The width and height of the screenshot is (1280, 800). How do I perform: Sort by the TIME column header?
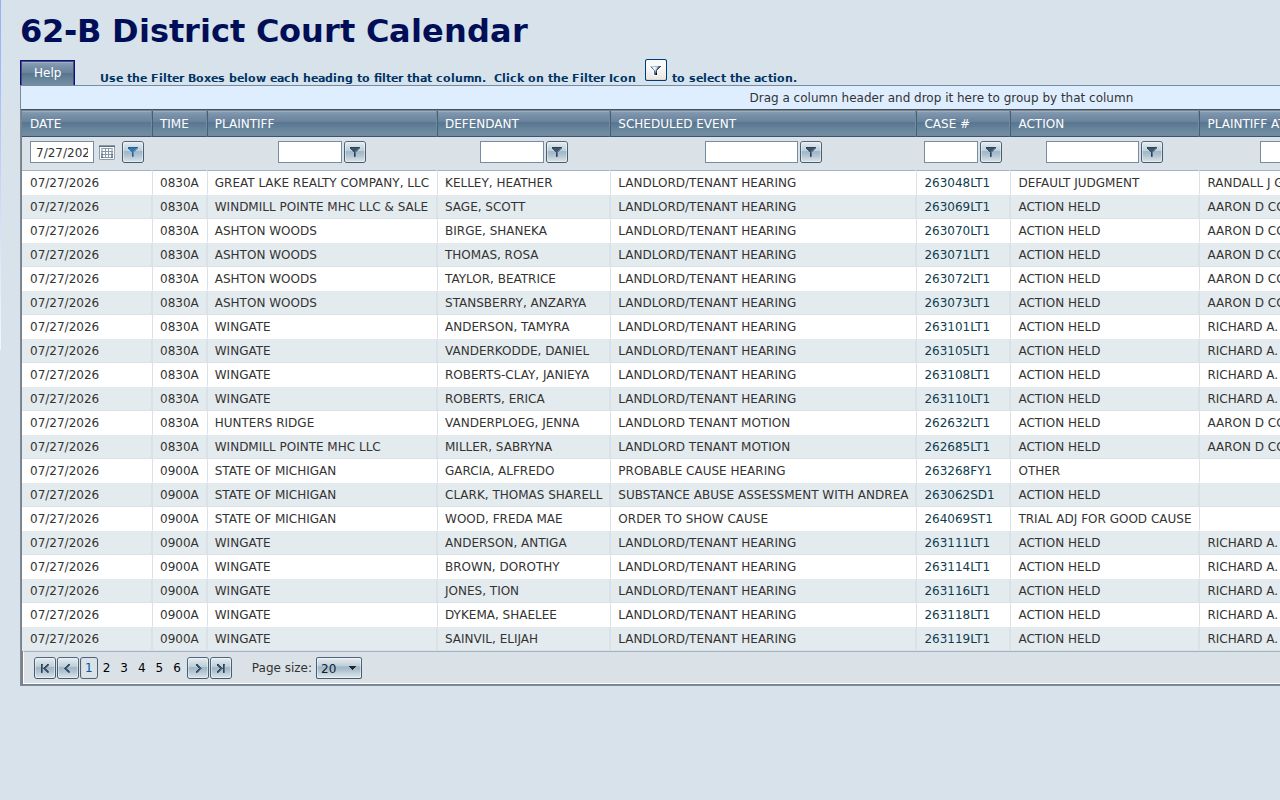coord(174,124)
